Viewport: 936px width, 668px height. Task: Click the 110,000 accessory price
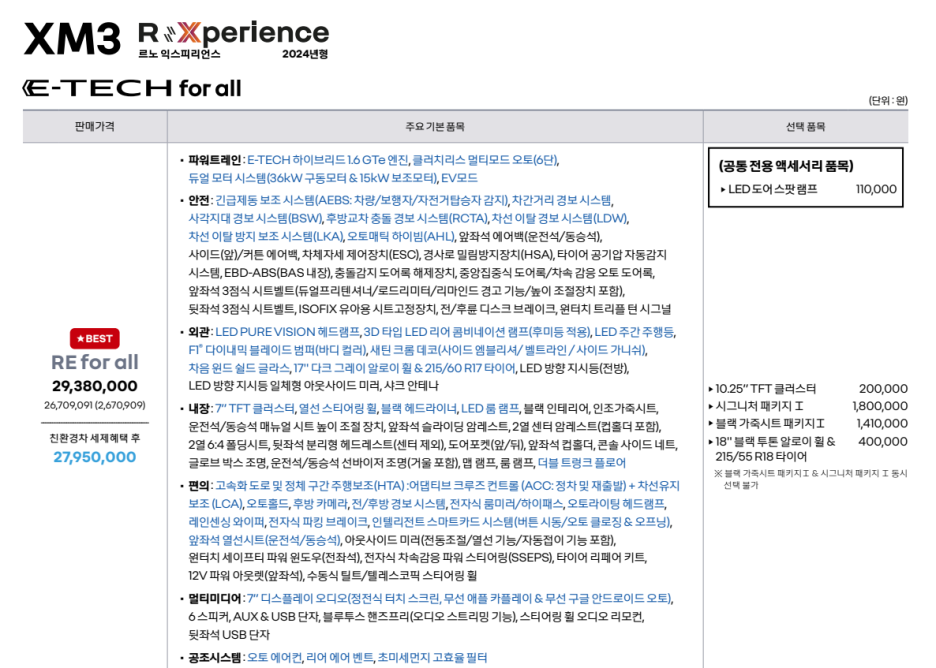(x=876, y=189)
